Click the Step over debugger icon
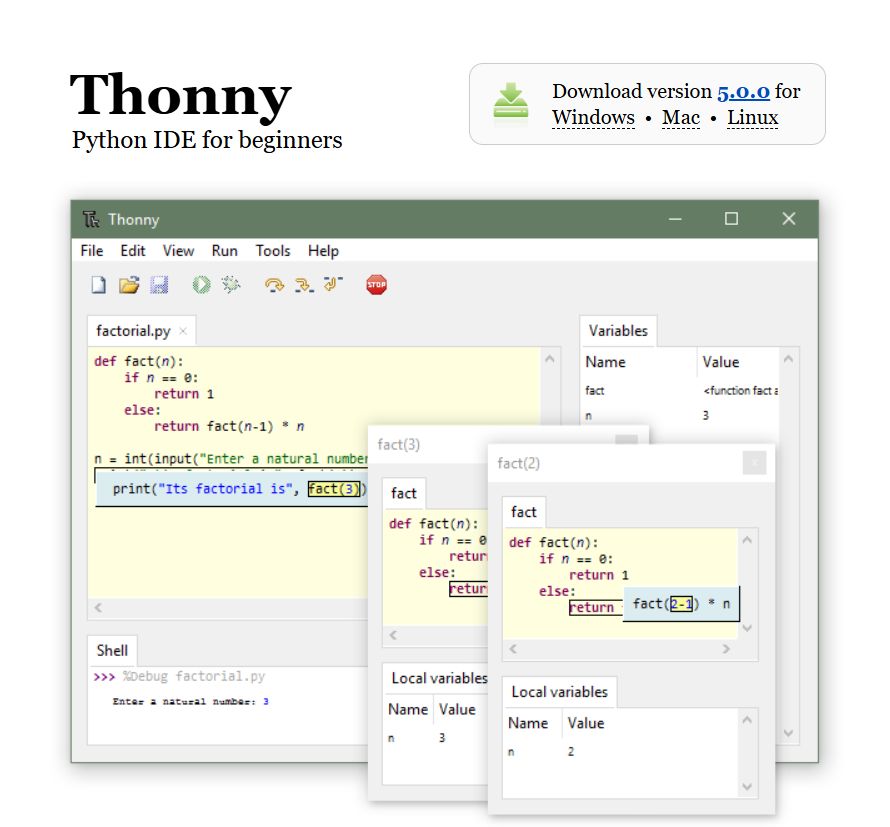The image size is (890, 827). click(x=275, y=284)
